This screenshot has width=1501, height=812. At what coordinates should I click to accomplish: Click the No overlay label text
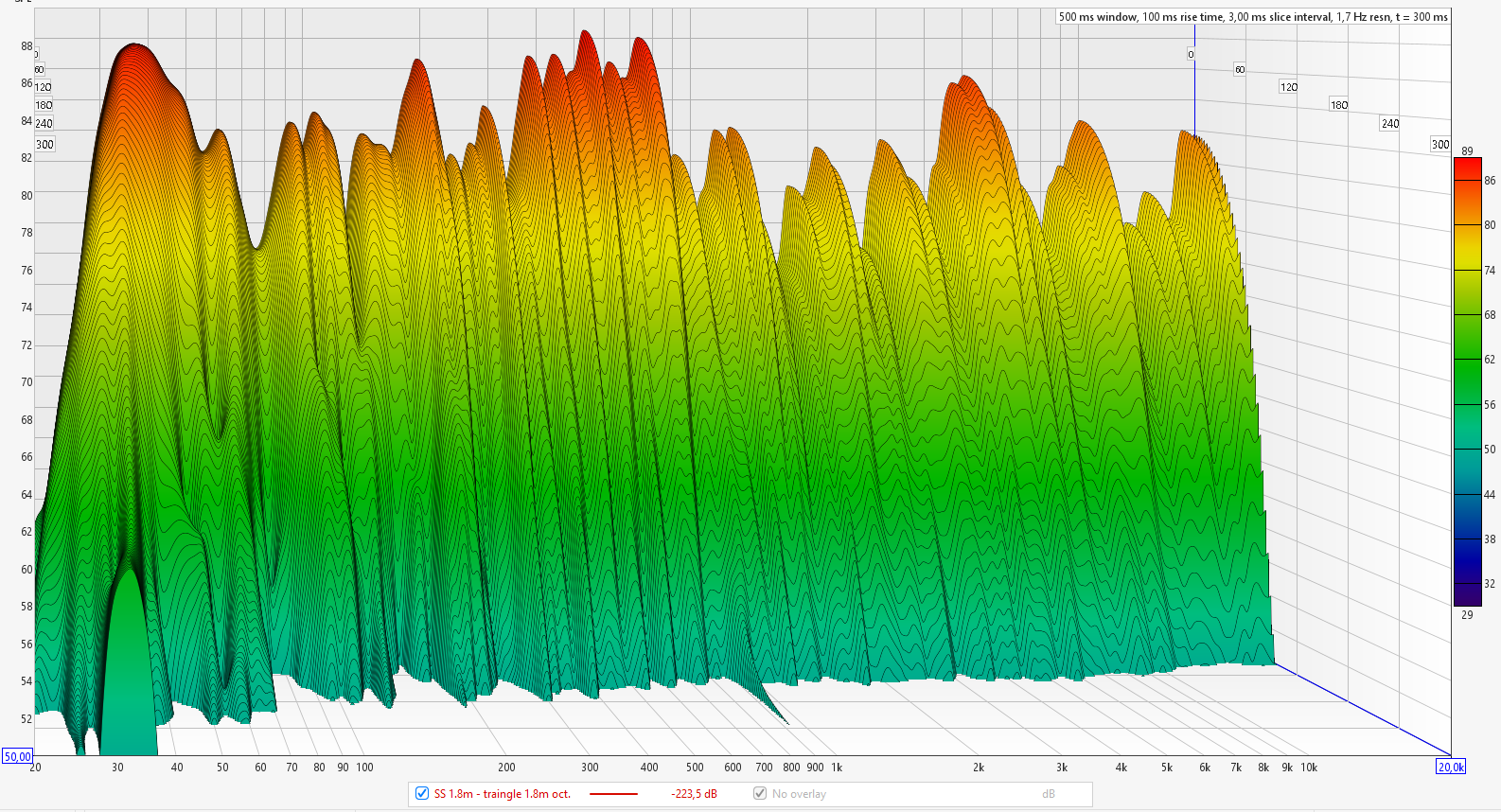799,794
